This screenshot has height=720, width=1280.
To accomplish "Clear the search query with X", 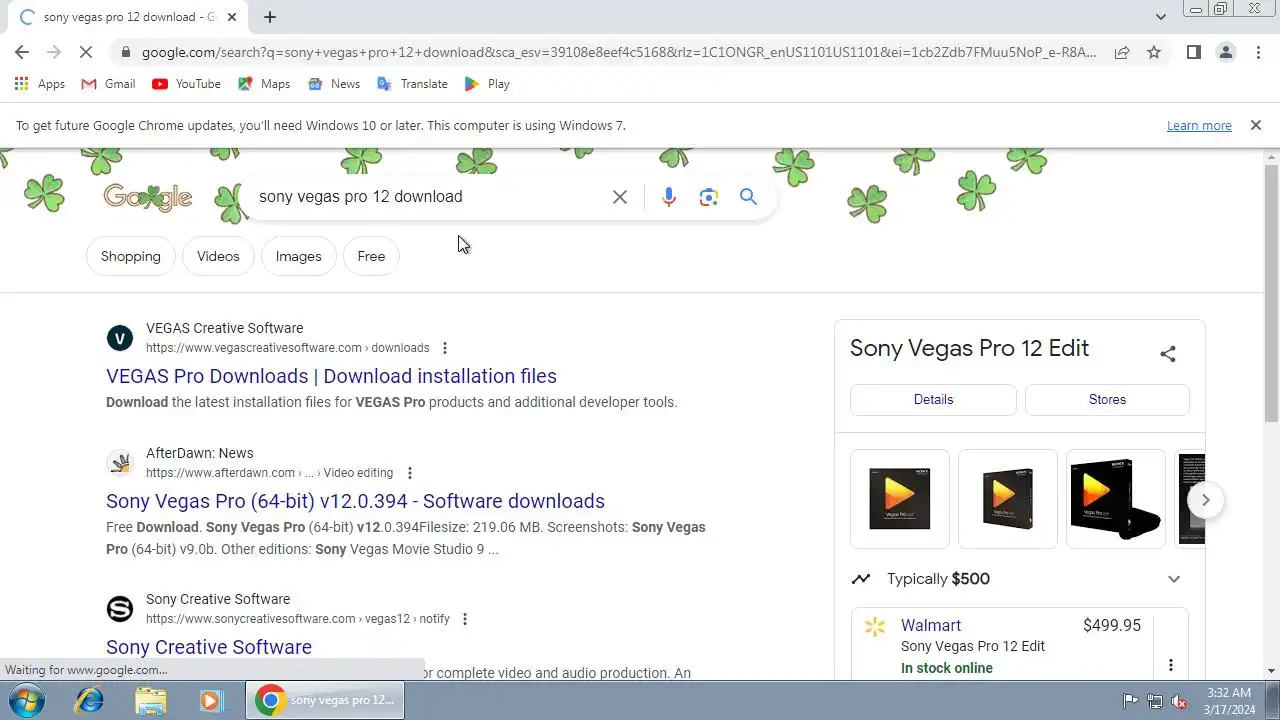I will click(620, 197).
